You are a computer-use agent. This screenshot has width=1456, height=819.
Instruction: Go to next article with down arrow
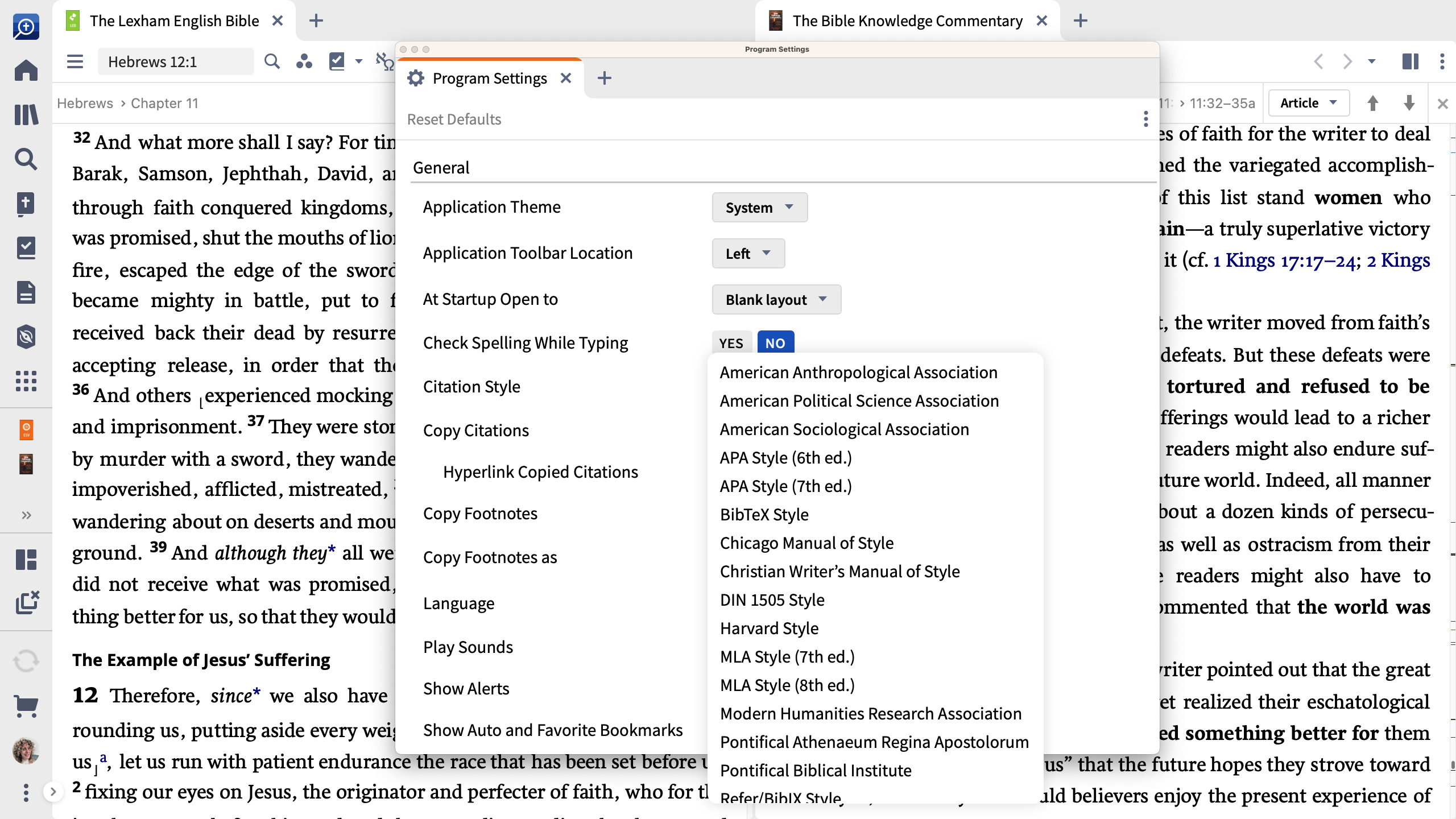[1409, 104]
